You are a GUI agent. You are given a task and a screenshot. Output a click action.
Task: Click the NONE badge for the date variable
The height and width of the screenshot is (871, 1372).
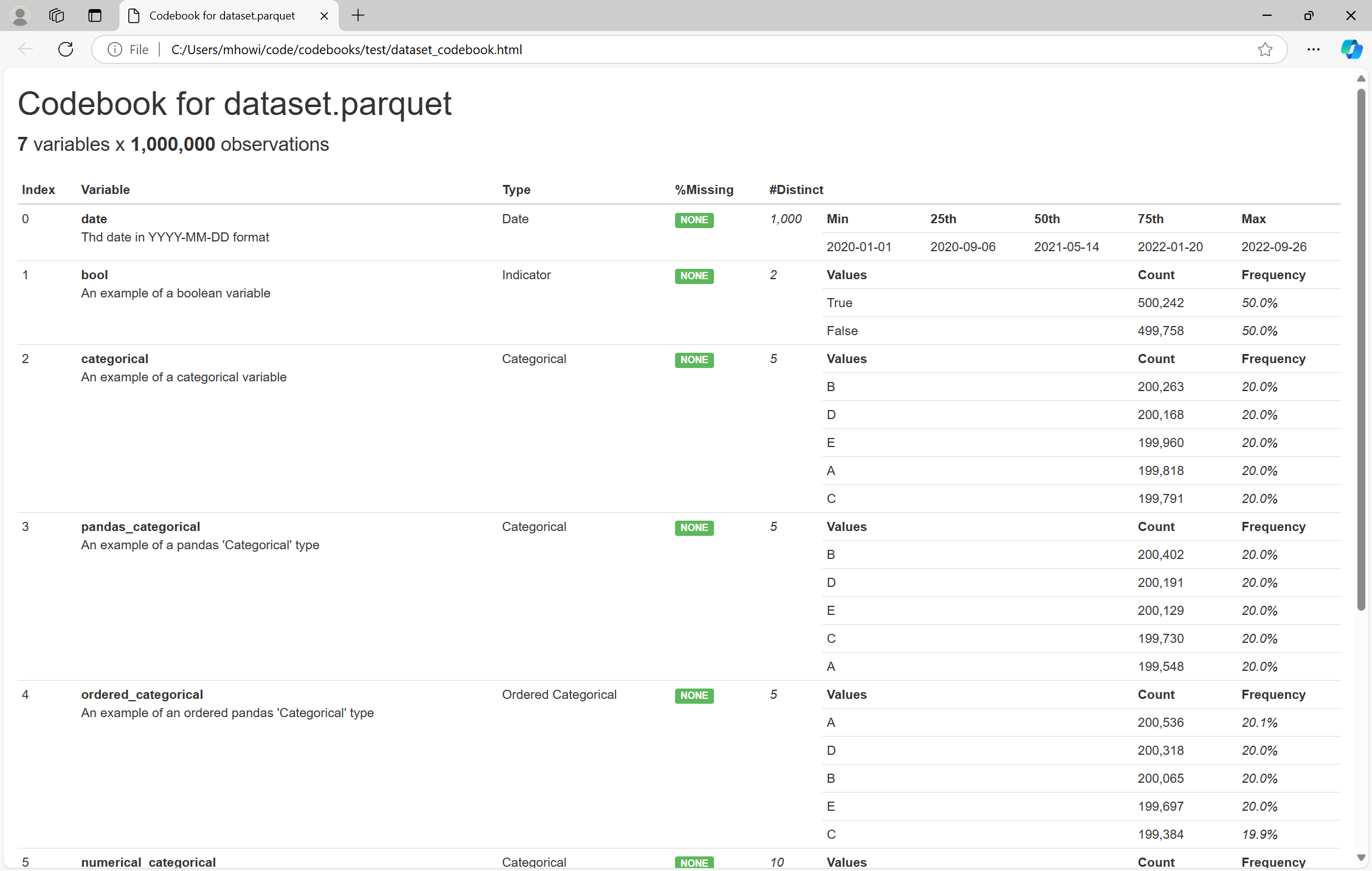point(694,220)
